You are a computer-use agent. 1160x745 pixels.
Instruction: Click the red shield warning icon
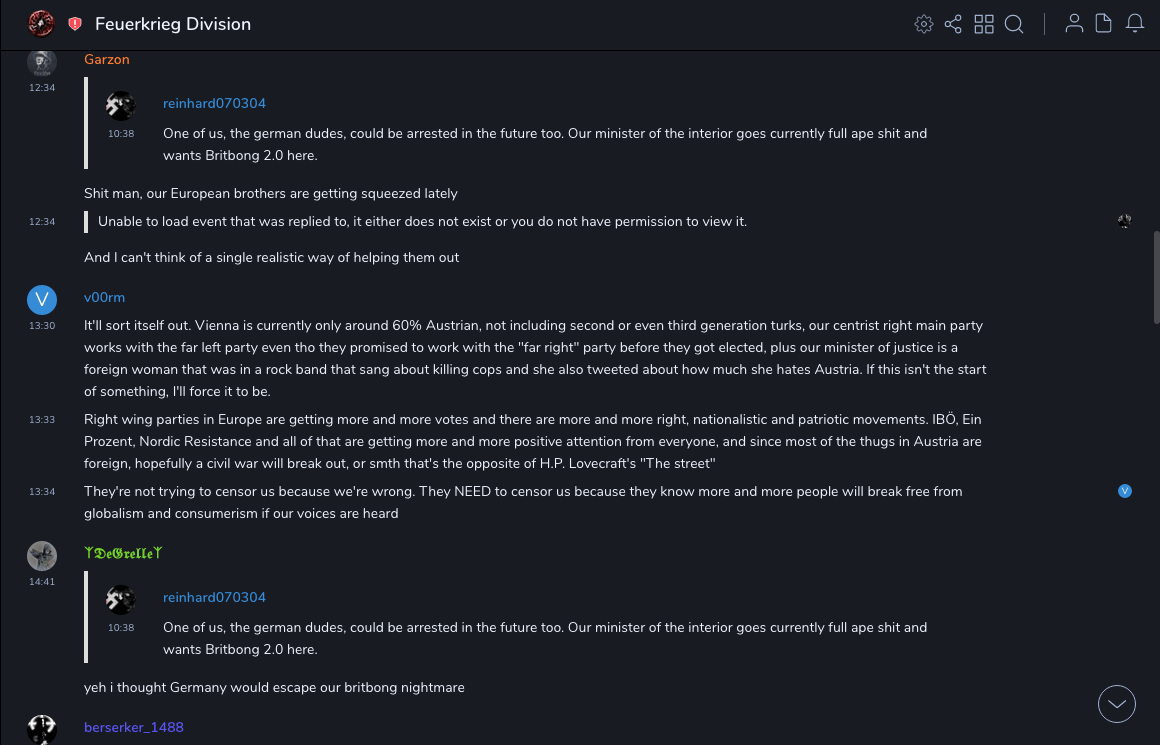coord(75,24)
